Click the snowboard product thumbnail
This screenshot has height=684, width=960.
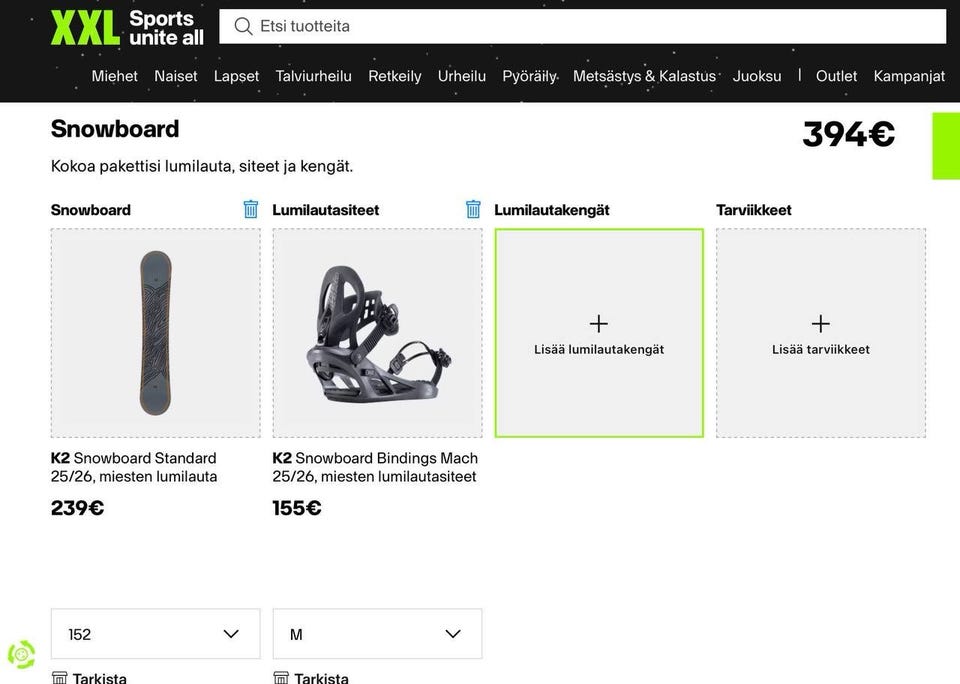[155, 333]
